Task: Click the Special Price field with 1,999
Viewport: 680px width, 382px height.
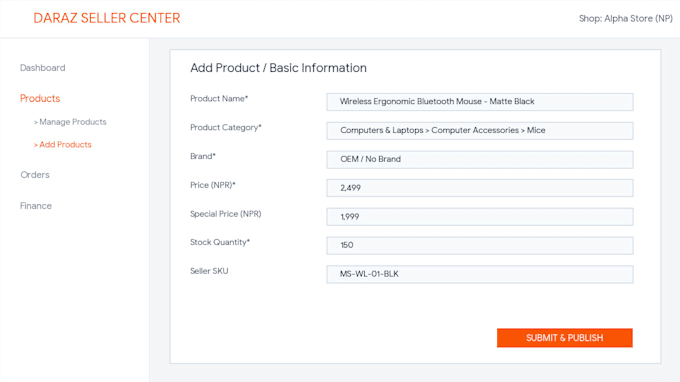Action: [x=480, y=217]
